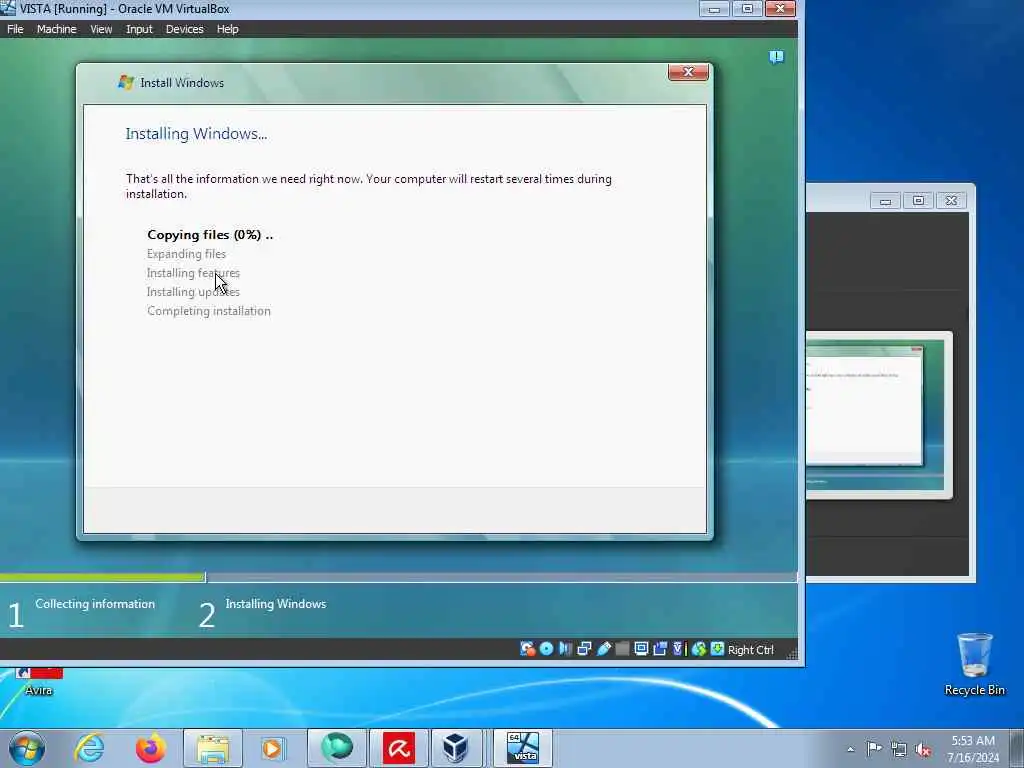
Task: Open the taskbar clock showing 5:53 AM
Action: [972, 749]
